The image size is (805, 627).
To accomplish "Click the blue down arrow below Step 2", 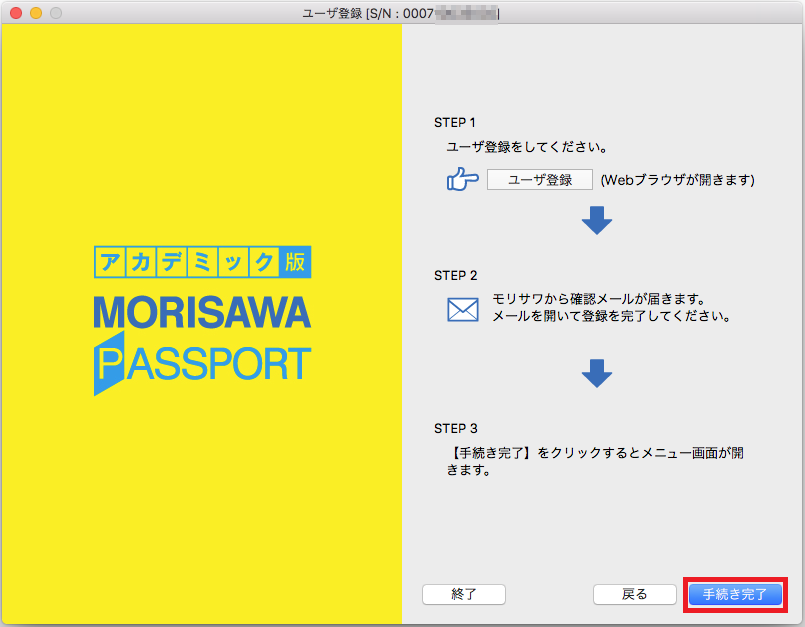I will click(596, 373).
